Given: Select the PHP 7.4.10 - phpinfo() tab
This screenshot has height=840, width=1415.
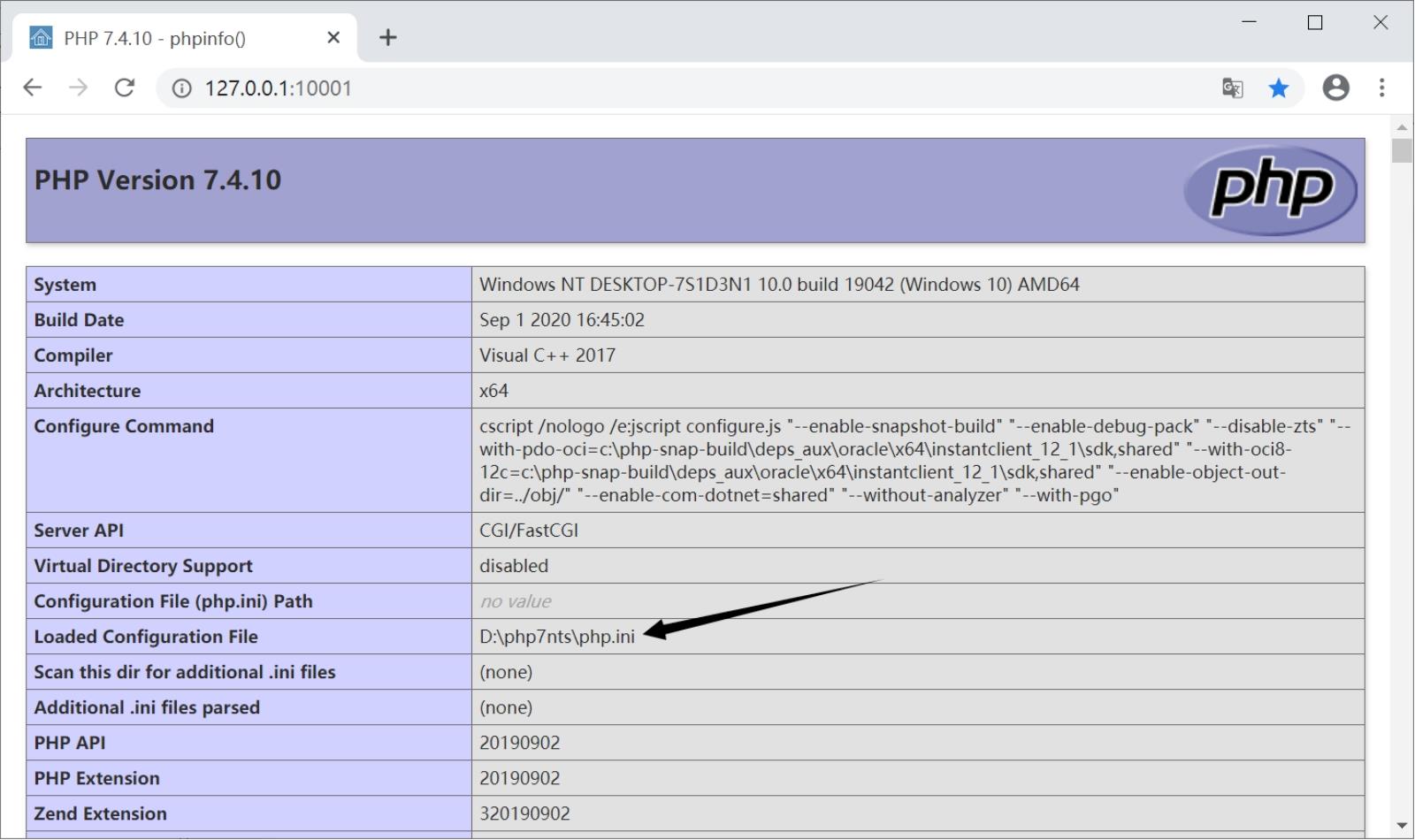Looking at the screenshot, I should pyautogui.click(x=177, y=38).
